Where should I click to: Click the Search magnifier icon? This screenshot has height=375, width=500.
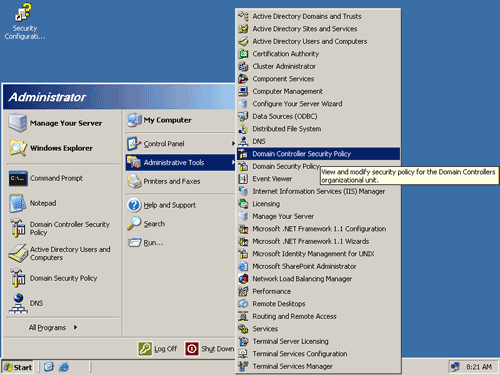(x=134, y=224)
